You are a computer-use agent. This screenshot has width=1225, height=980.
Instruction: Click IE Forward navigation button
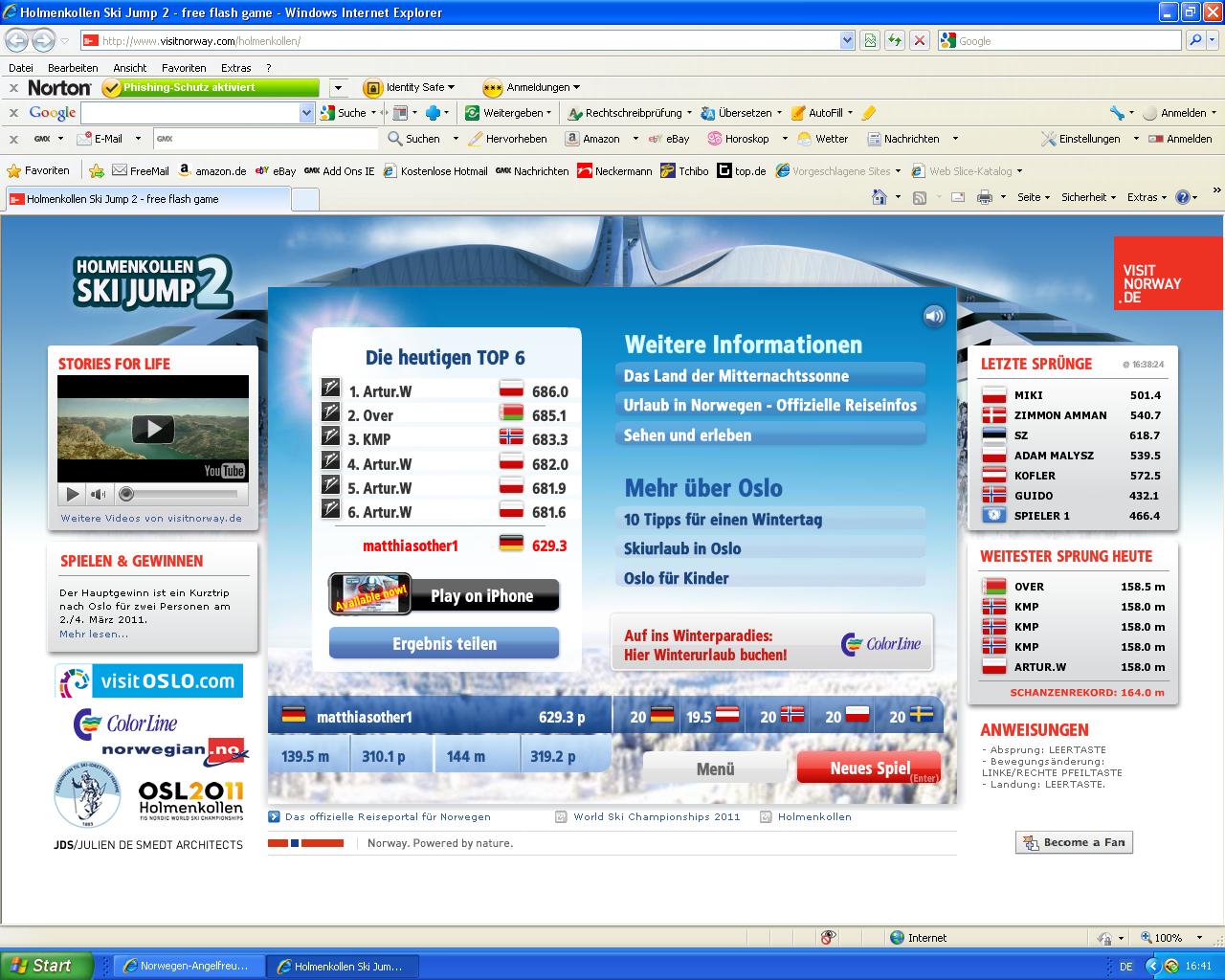point(43,40)
